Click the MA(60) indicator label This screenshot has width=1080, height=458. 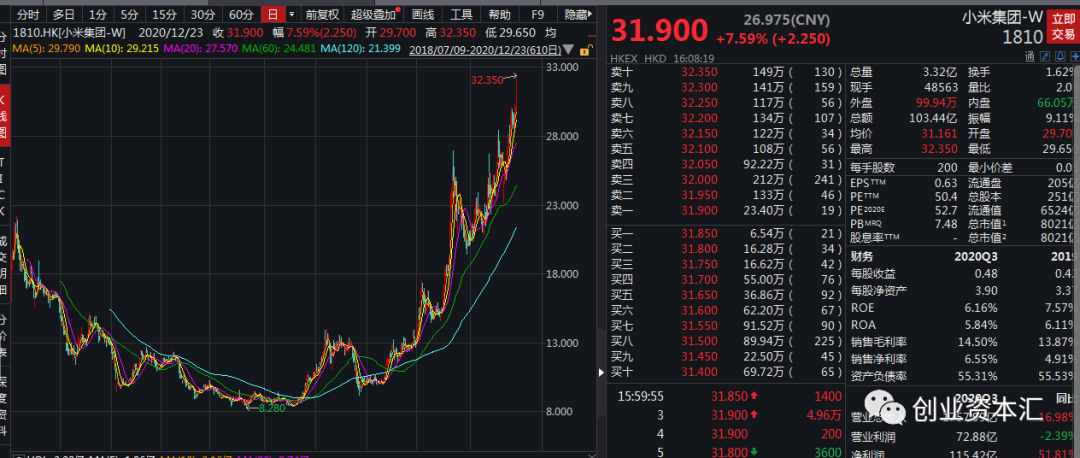tap(280, 48)
